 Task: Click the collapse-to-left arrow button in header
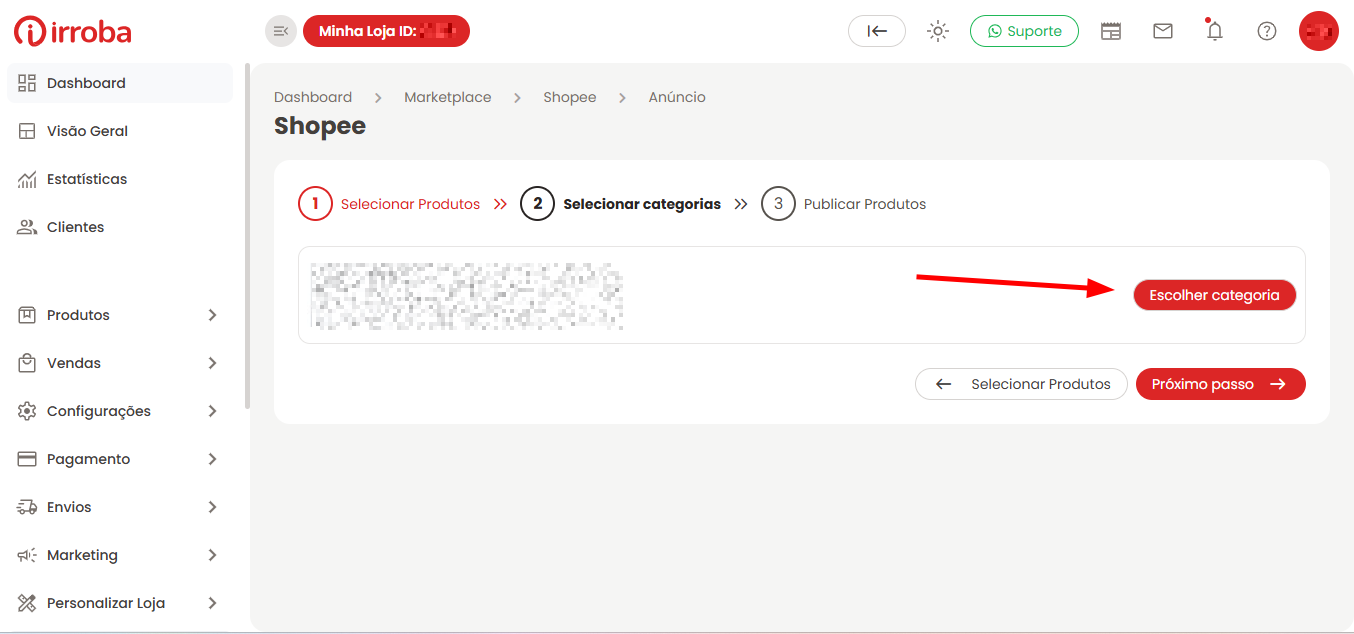[x=877, y=31]
